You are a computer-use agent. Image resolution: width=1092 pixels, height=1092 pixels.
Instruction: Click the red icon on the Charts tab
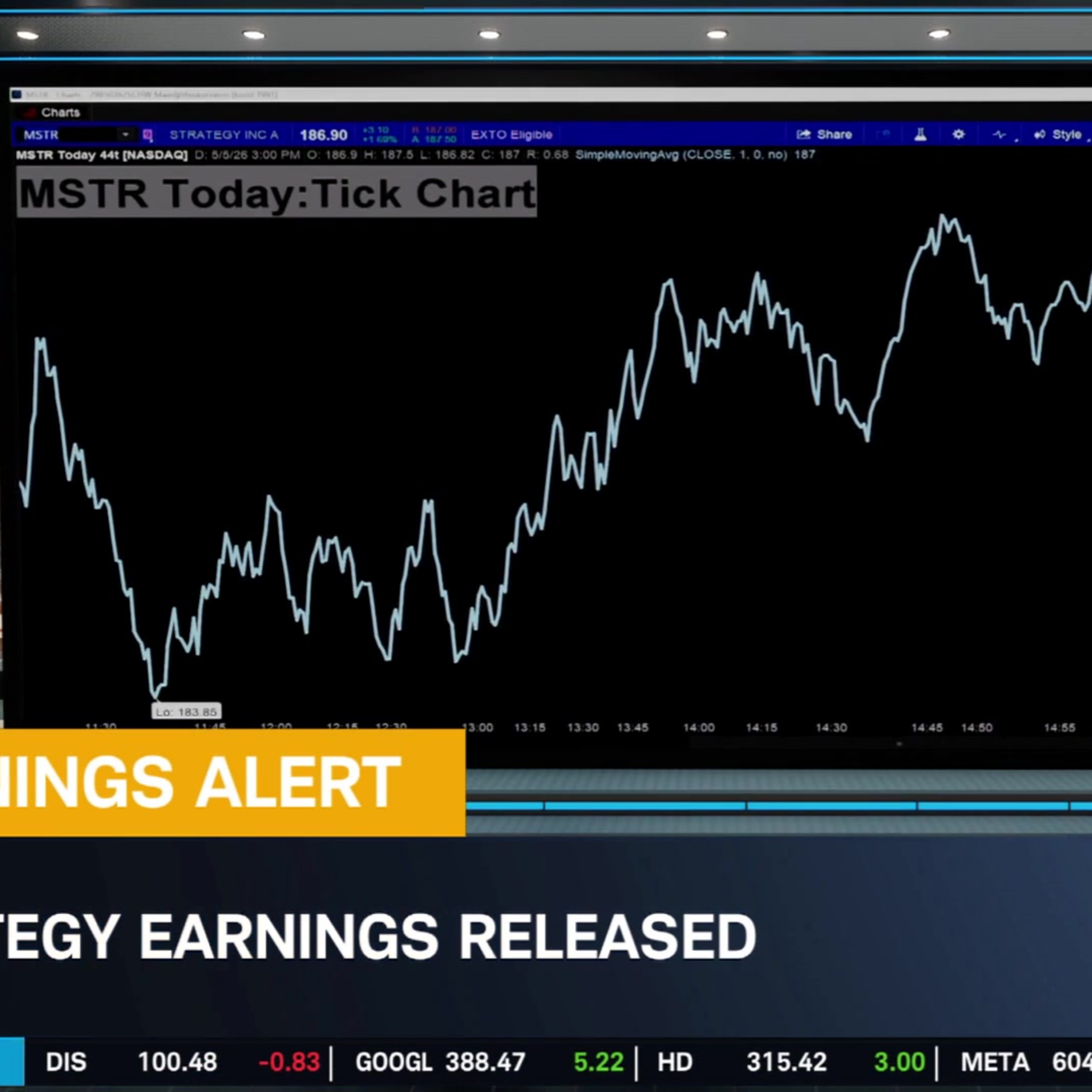(x=31, y=112)
